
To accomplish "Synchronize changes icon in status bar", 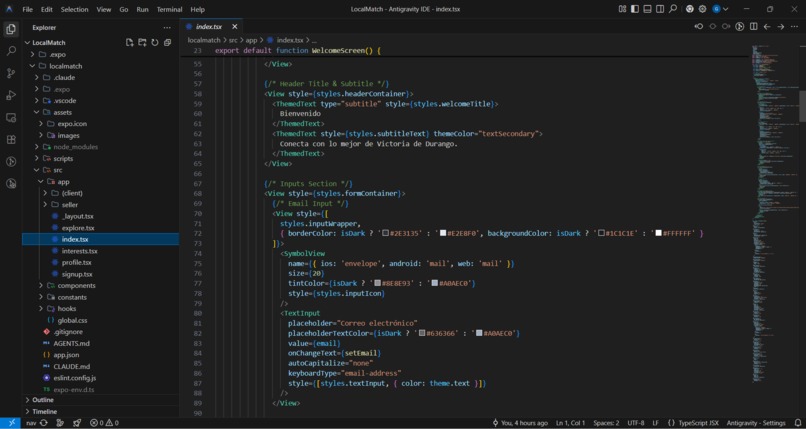I will (44, 423).
